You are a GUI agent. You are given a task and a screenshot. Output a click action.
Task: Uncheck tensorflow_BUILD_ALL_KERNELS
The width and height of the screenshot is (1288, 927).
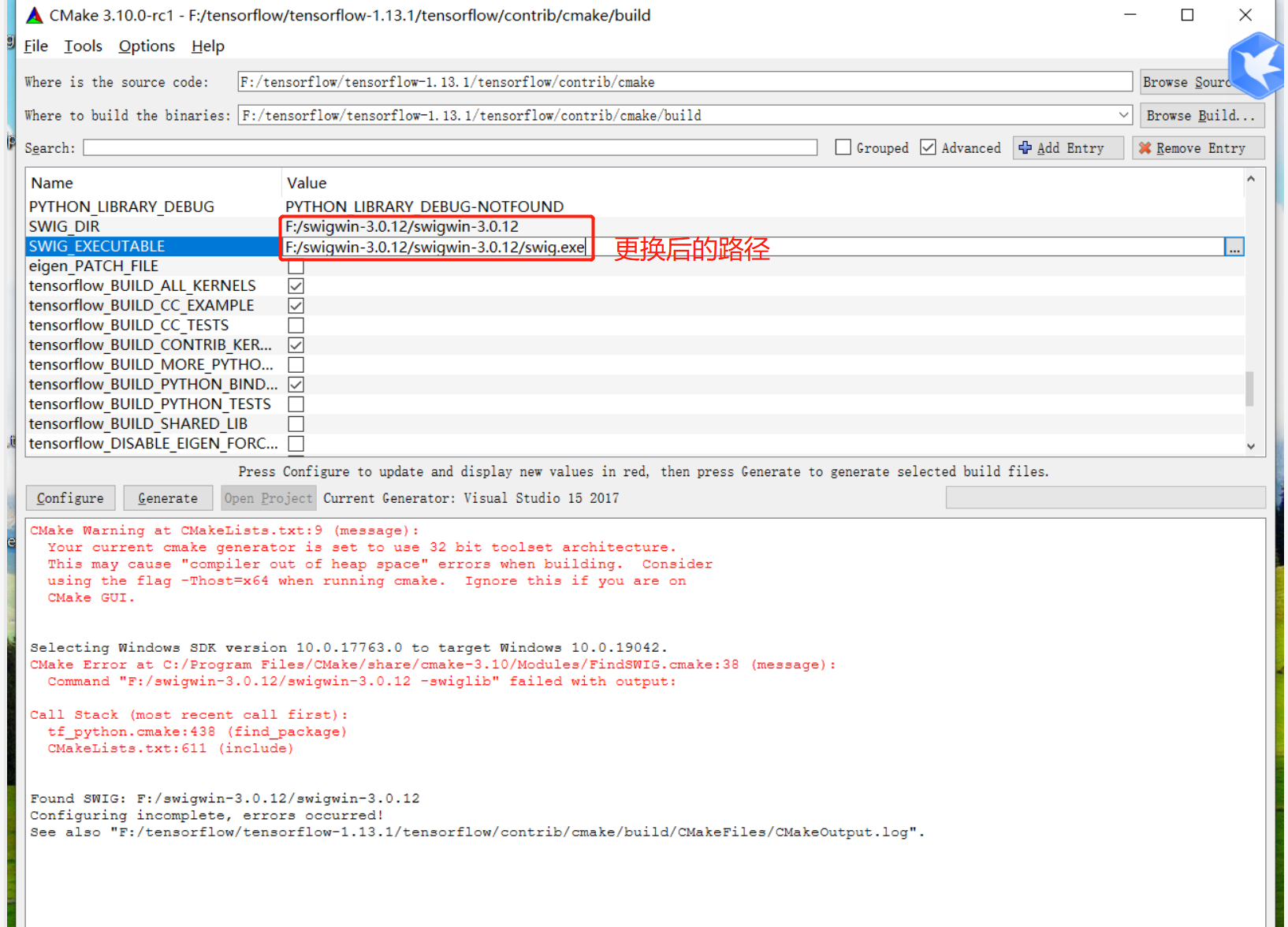296,285
